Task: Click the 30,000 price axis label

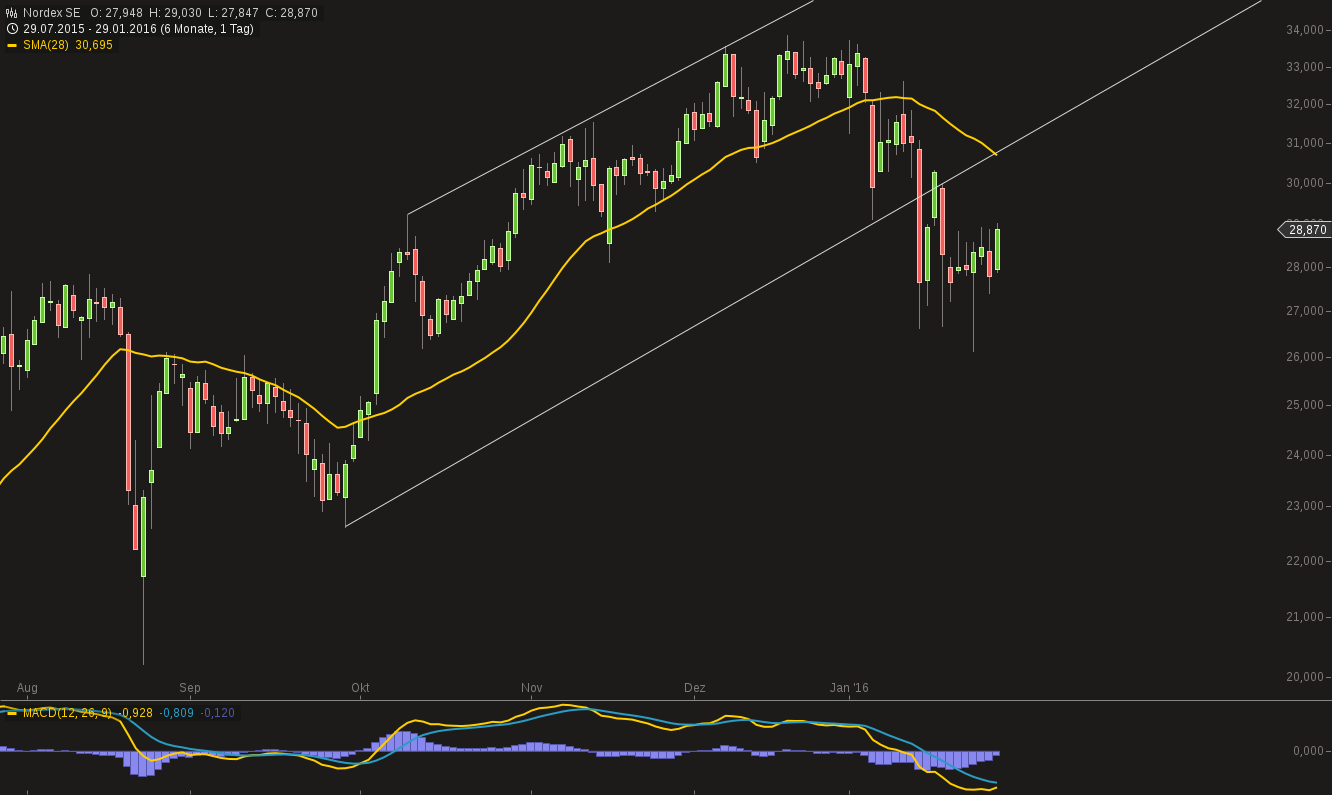Action: click(x=1305, y=183)
